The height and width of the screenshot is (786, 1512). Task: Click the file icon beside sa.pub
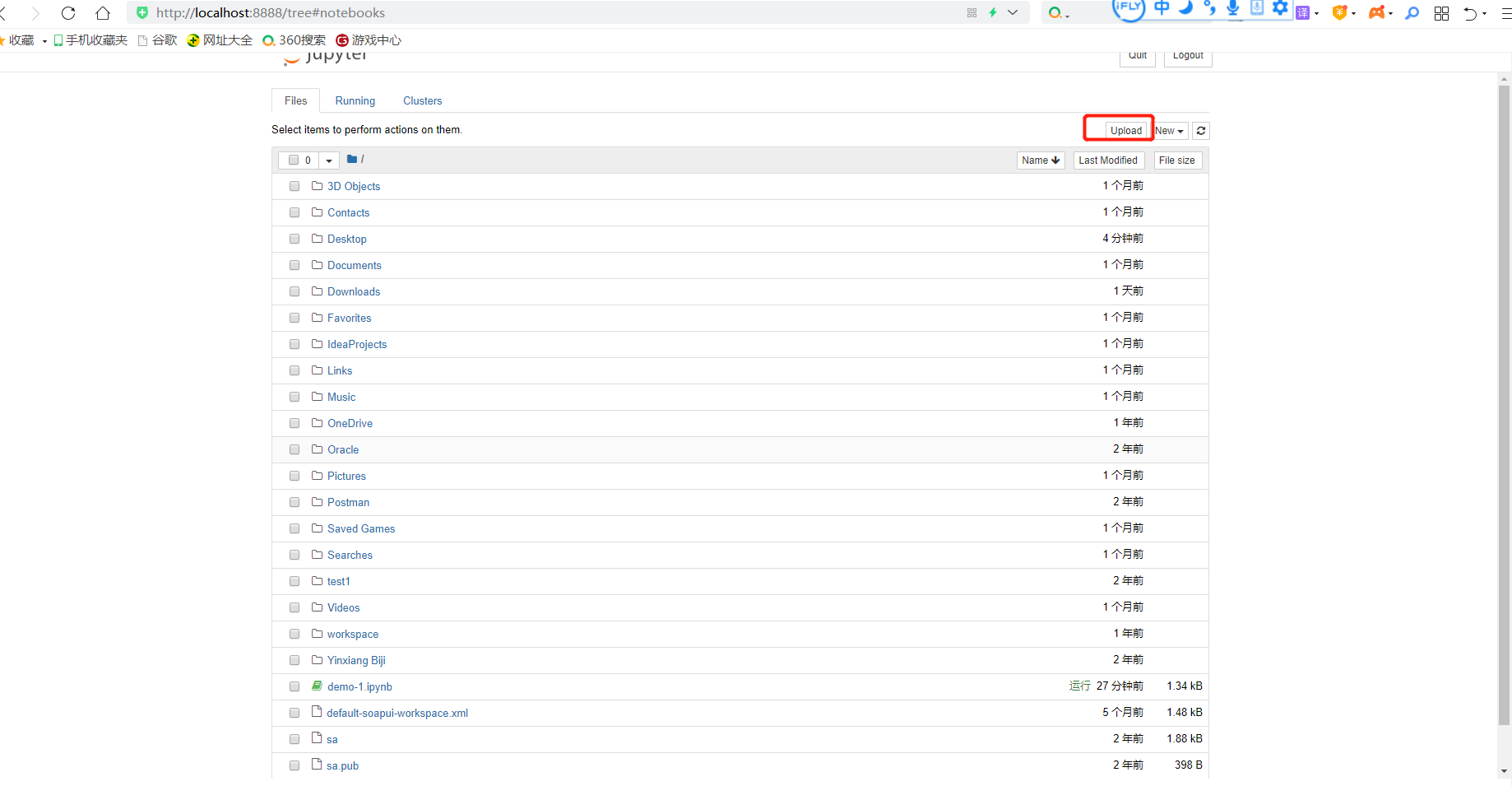tap(317, 765)
